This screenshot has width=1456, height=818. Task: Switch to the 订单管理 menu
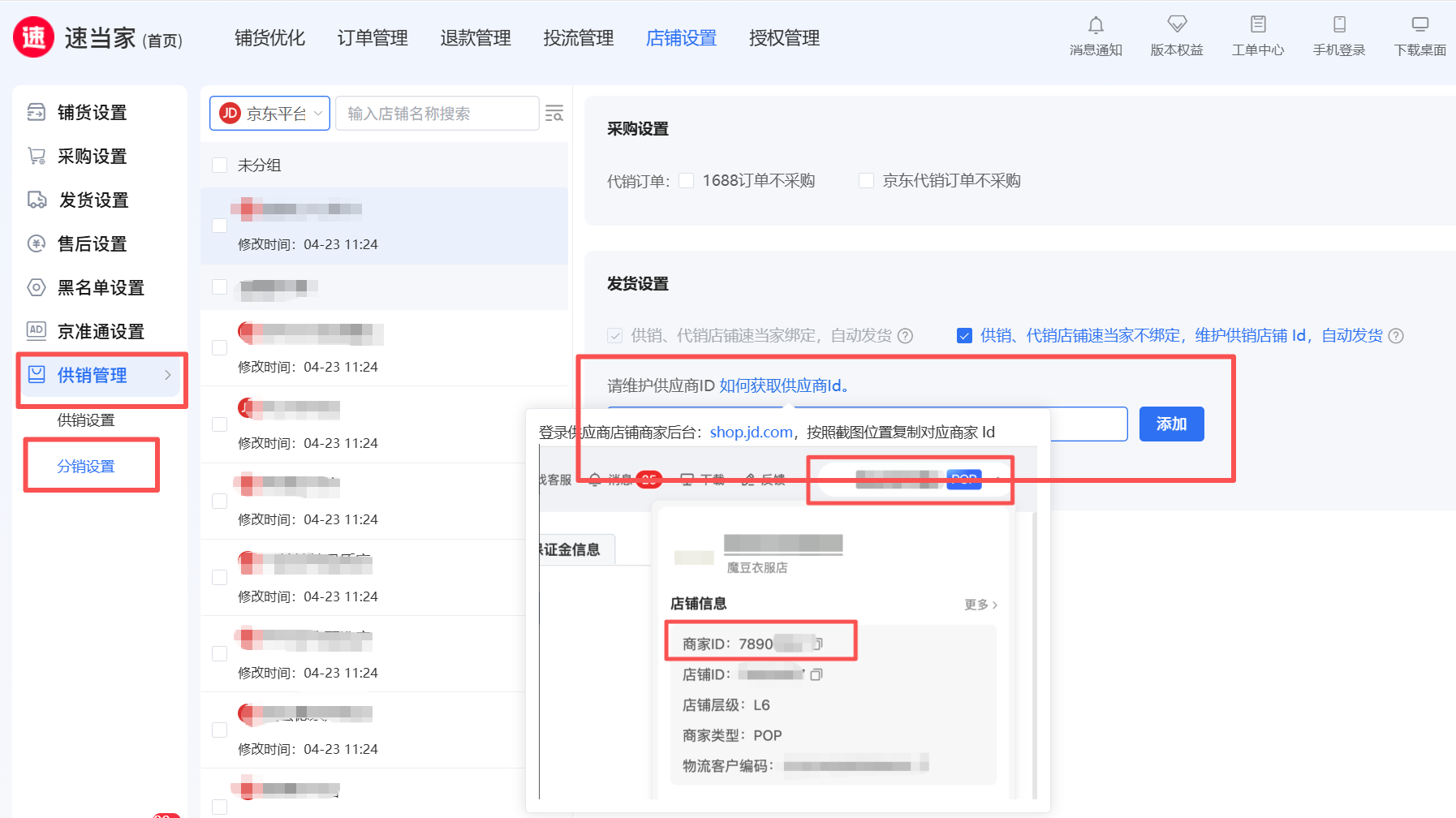pos(373,38)
